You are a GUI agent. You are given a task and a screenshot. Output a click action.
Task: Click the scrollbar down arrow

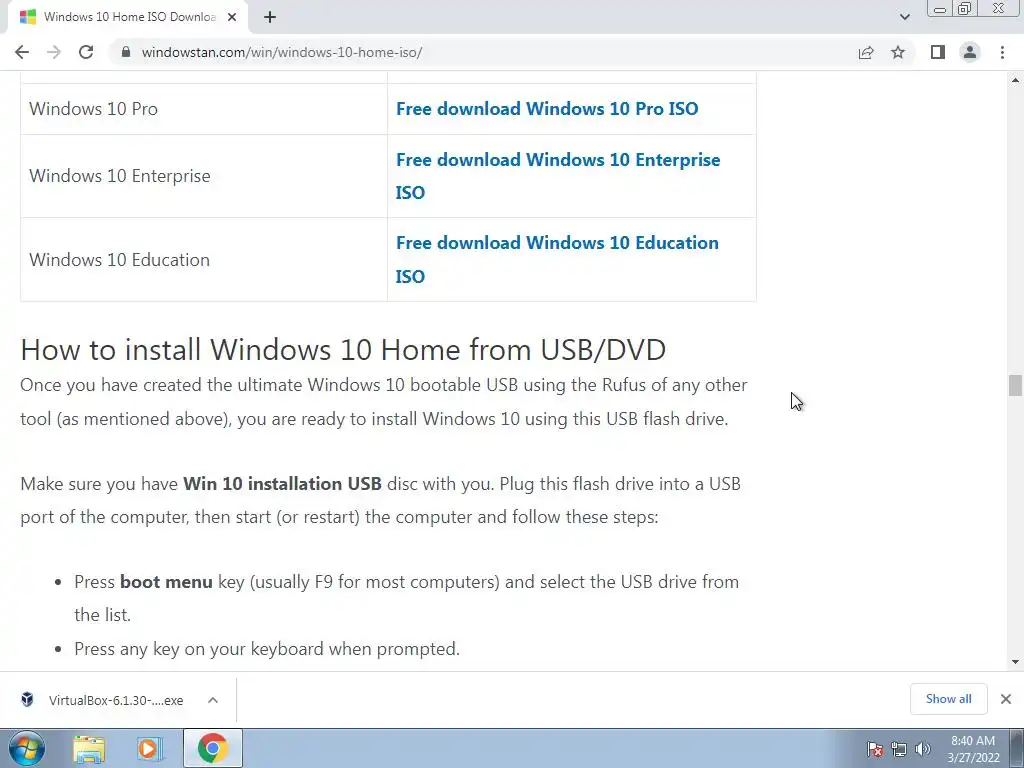tap(1015, 662)
